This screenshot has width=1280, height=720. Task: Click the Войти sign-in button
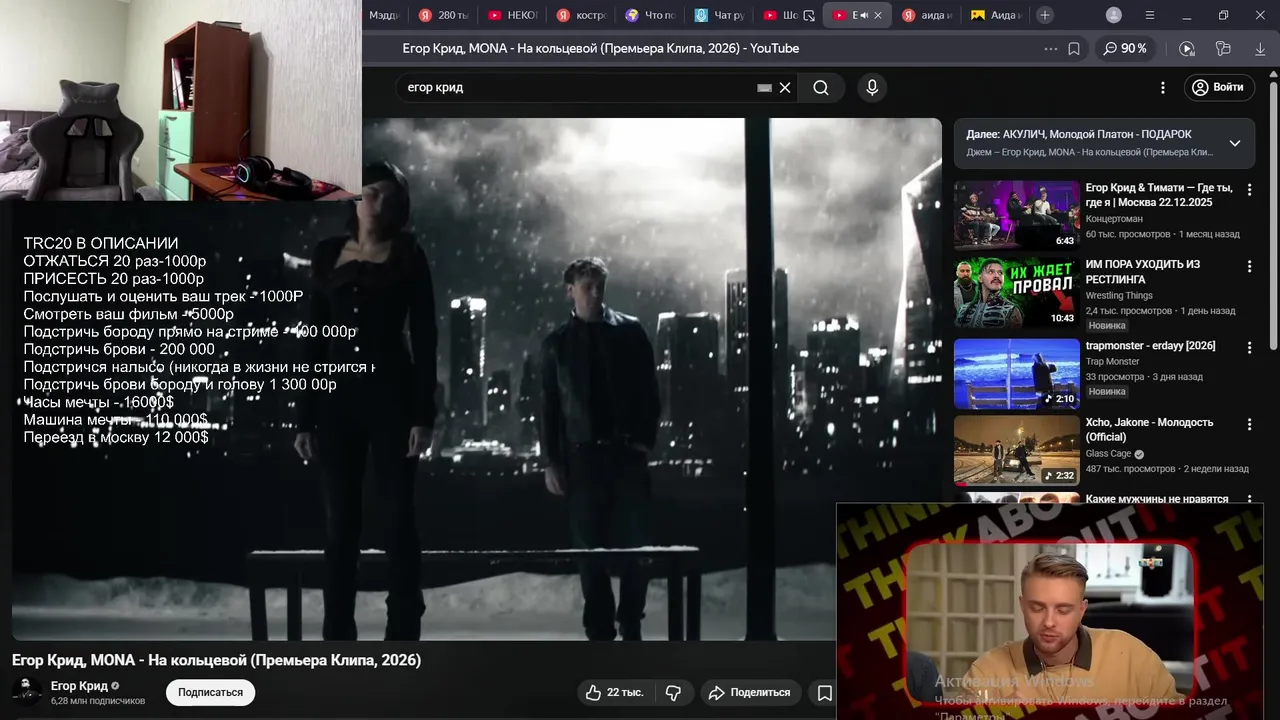tap(1218, 87)
